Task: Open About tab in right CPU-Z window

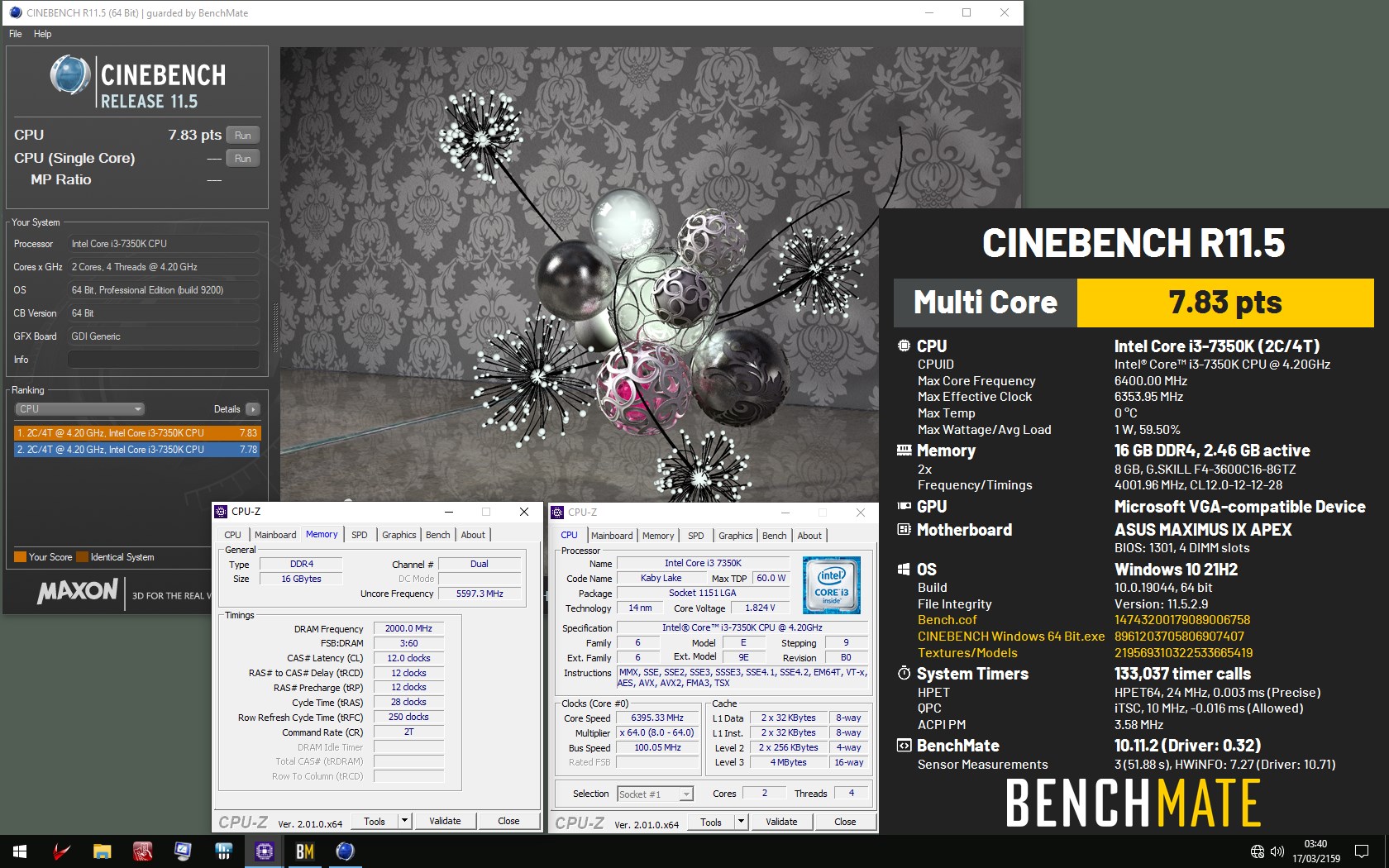Action: point(809,536)
